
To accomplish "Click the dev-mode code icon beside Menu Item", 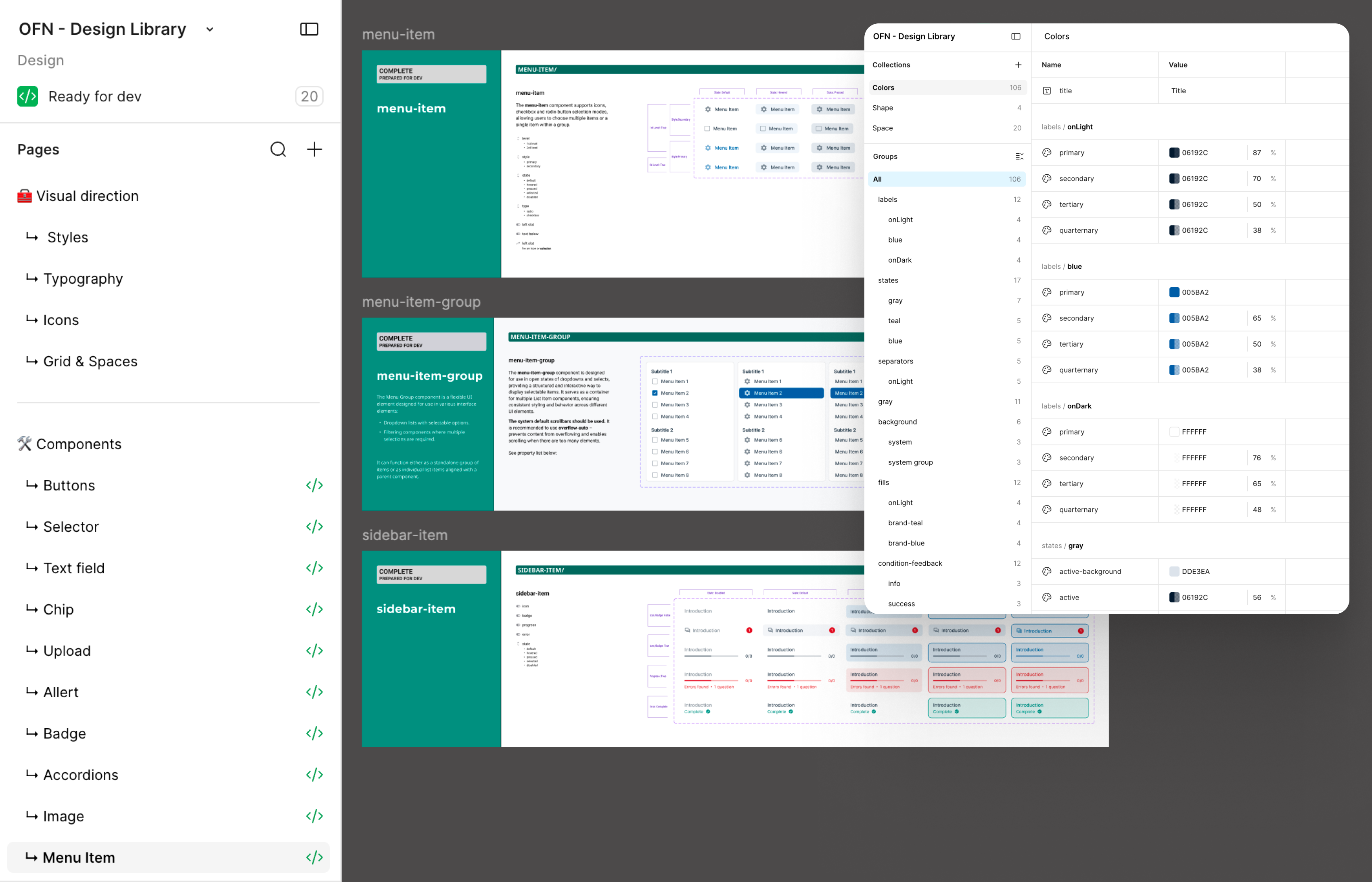I will pyautogui.click(x=314, y=857).
